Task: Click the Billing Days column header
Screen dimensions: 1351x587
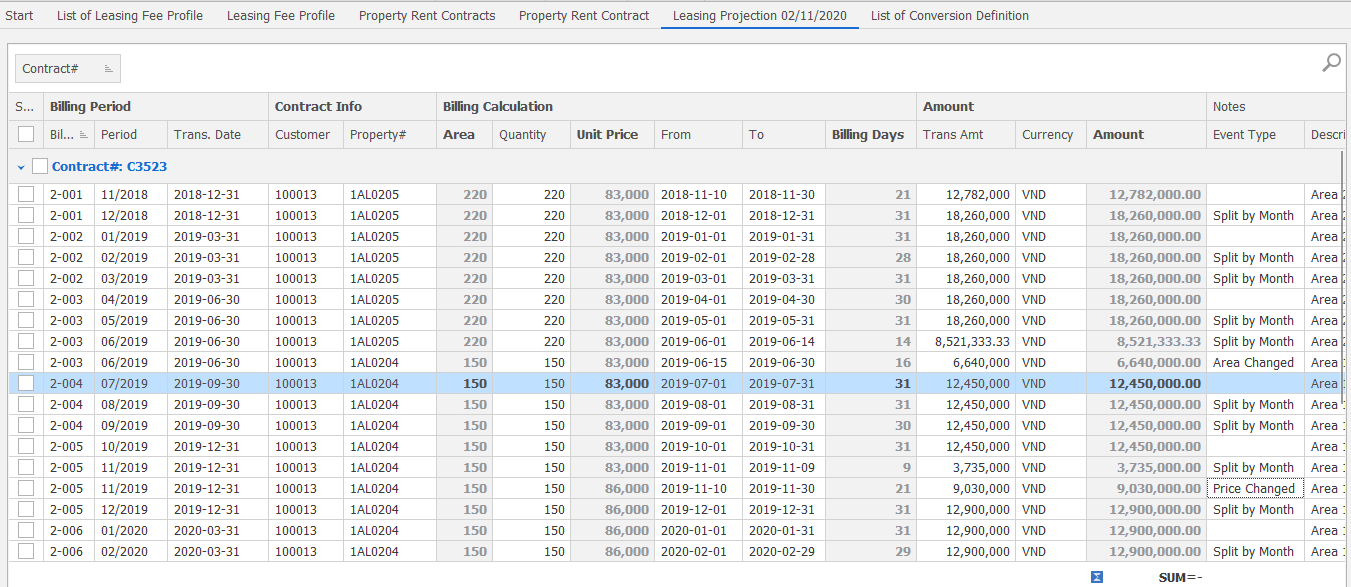Action: pos(867,135)
